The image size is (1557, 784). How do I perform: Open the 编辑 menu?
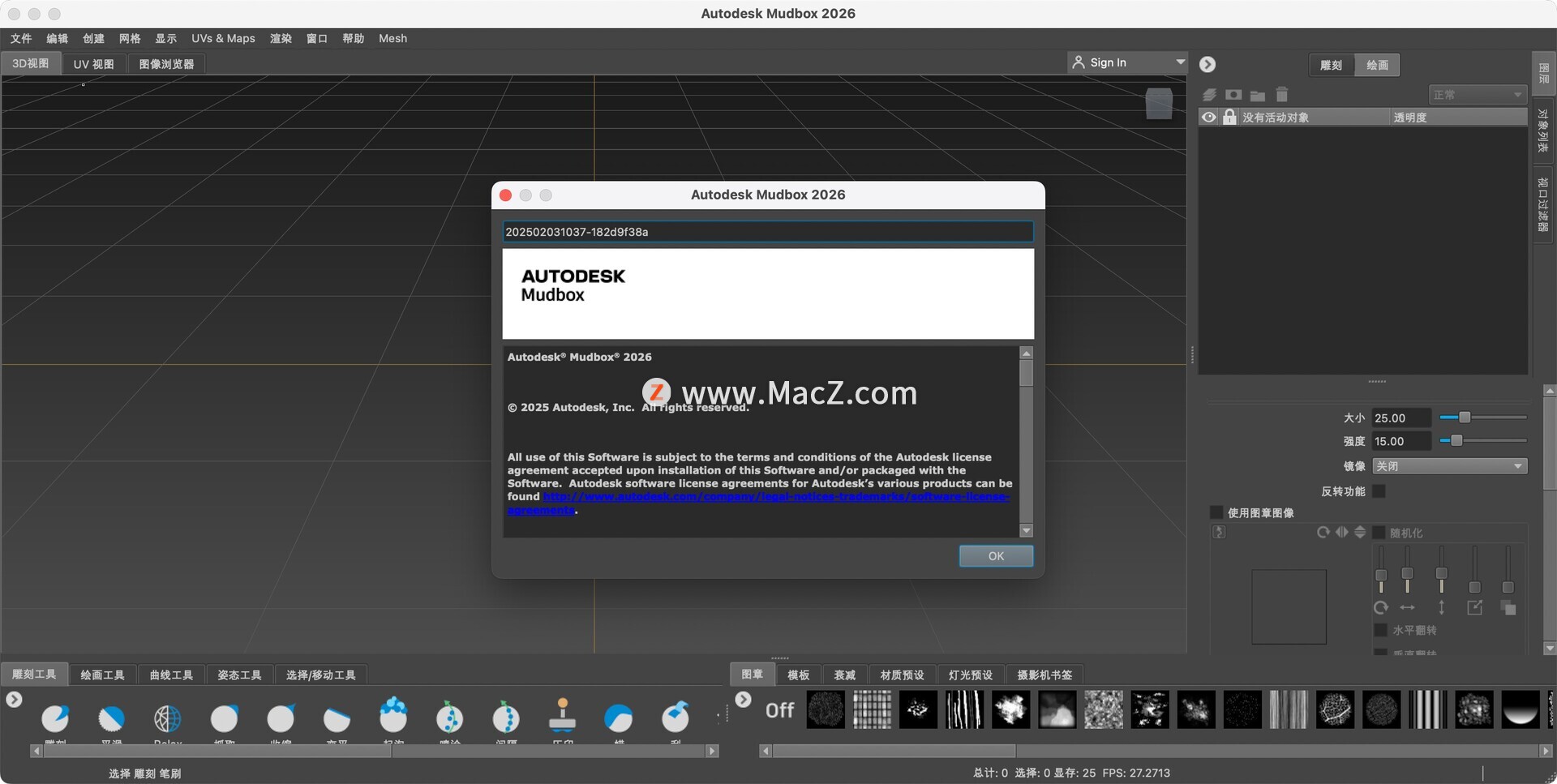[x=57, y=38]
